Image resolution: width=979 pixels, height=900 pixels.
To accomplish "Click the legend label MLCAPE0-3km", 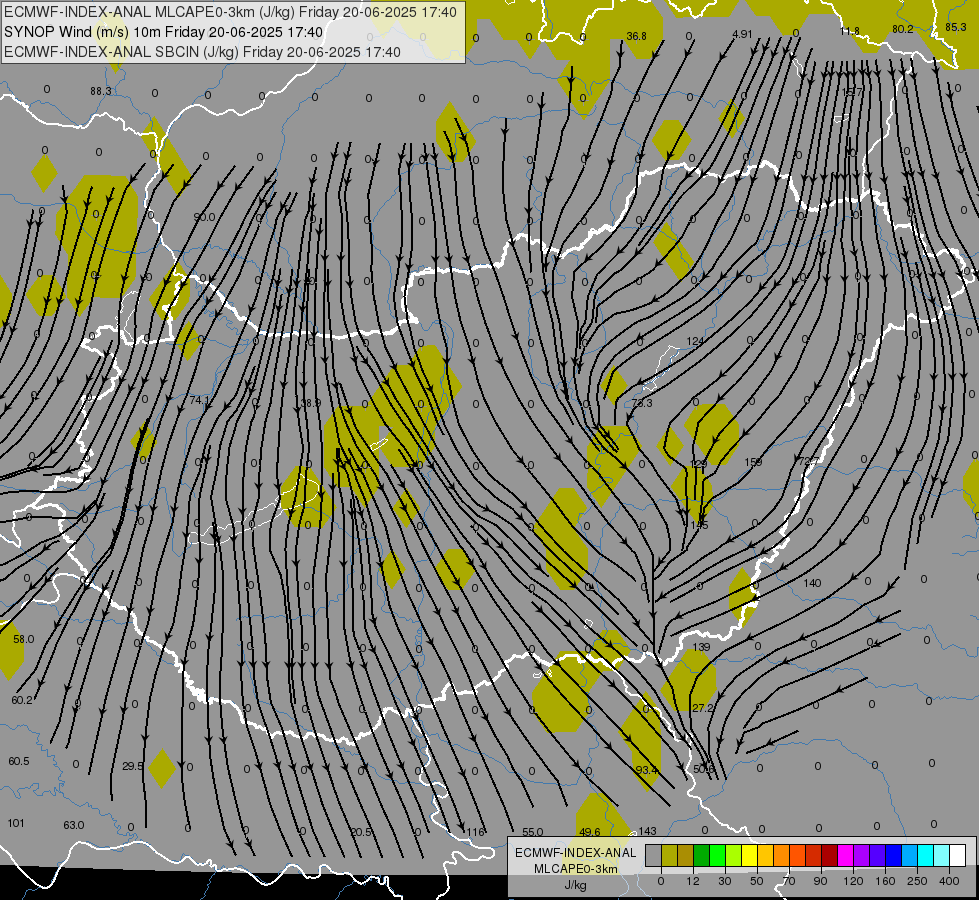I will pos(576,869).
